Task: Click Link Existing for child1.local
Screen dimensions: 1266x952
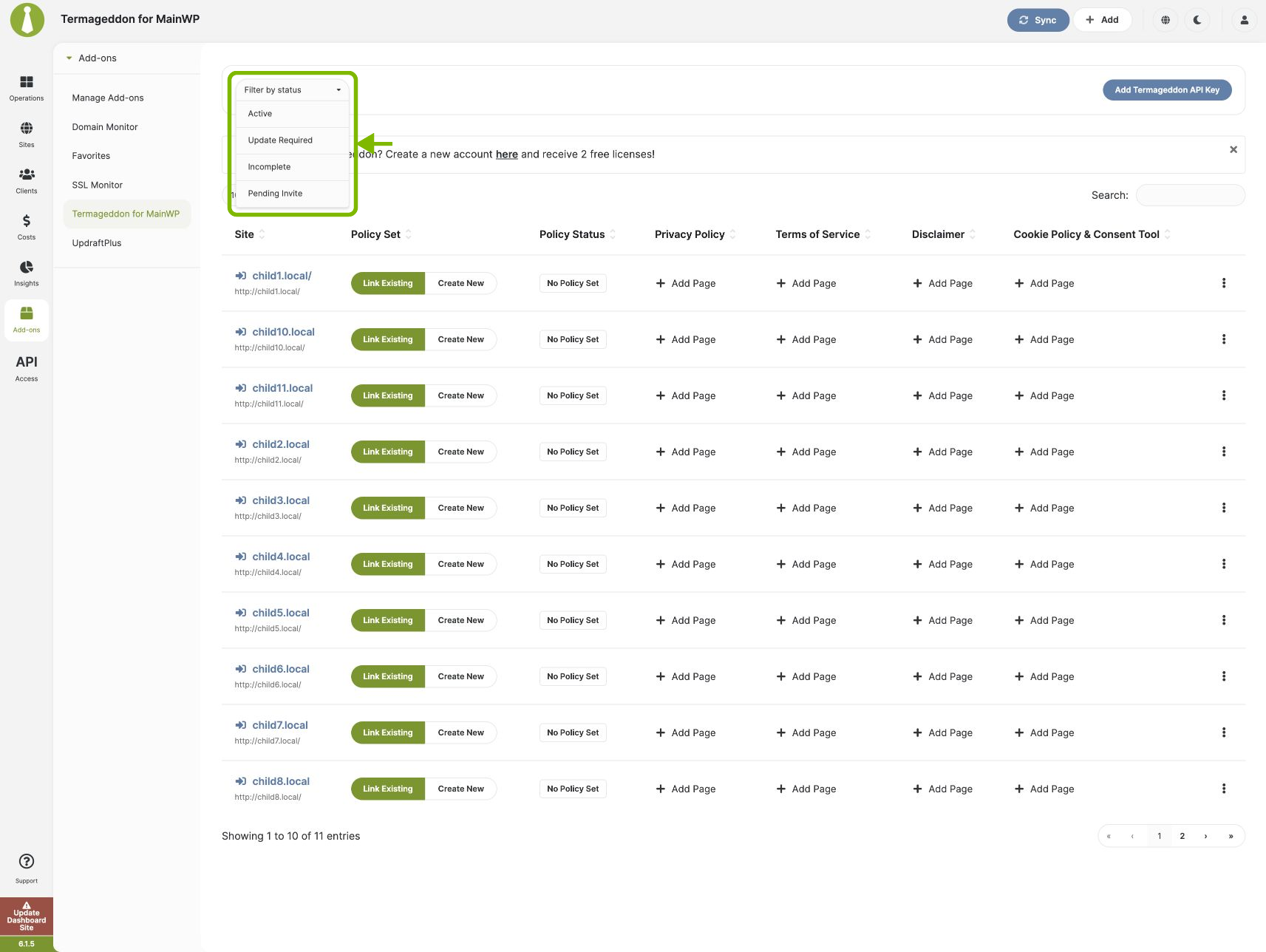Action: point(388,283)
